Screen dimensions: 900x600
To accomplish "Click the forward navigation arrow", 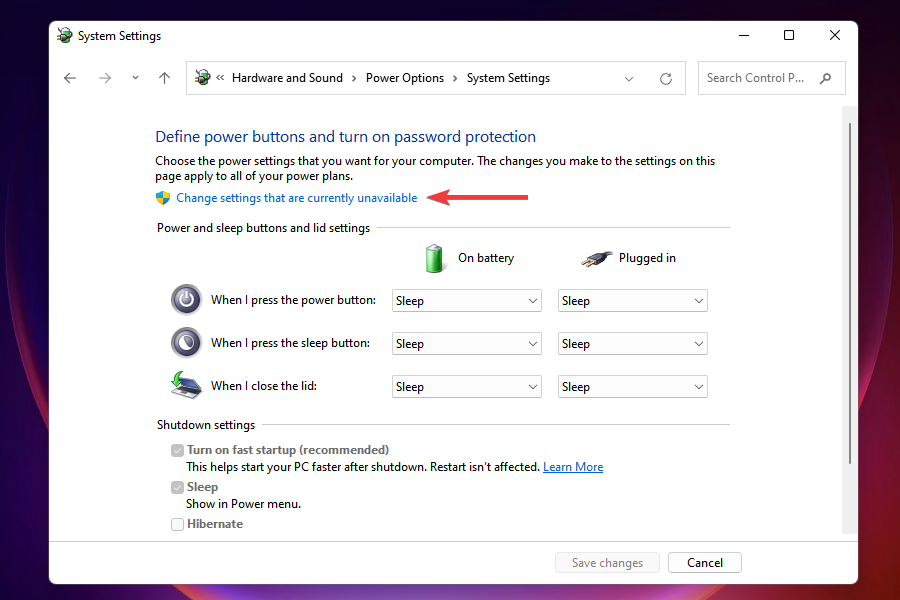I will pyautogui.click(x=104, y=78).
